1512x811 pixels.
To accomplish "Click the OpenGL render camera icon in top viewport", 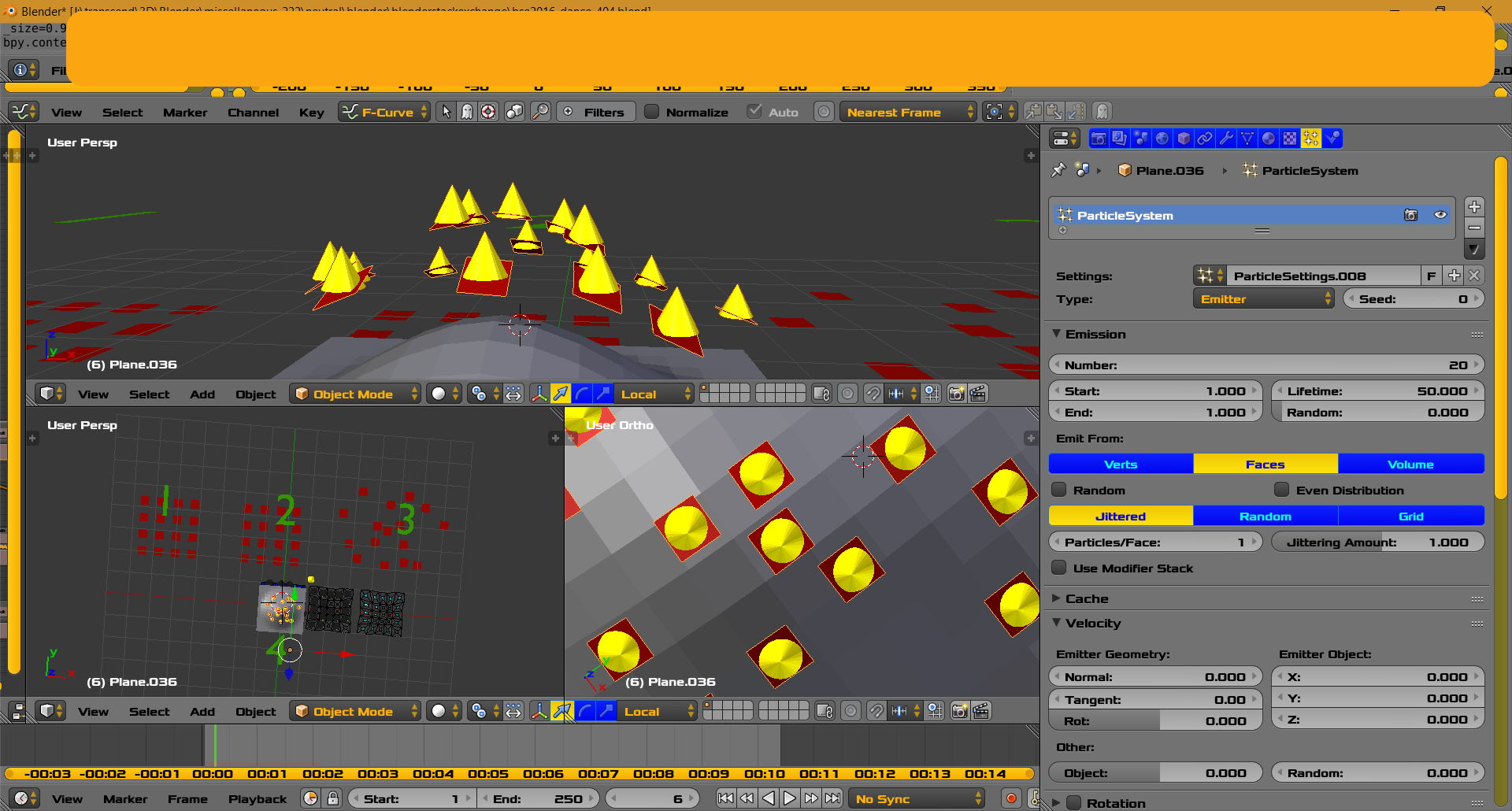I will click(956, 394).
